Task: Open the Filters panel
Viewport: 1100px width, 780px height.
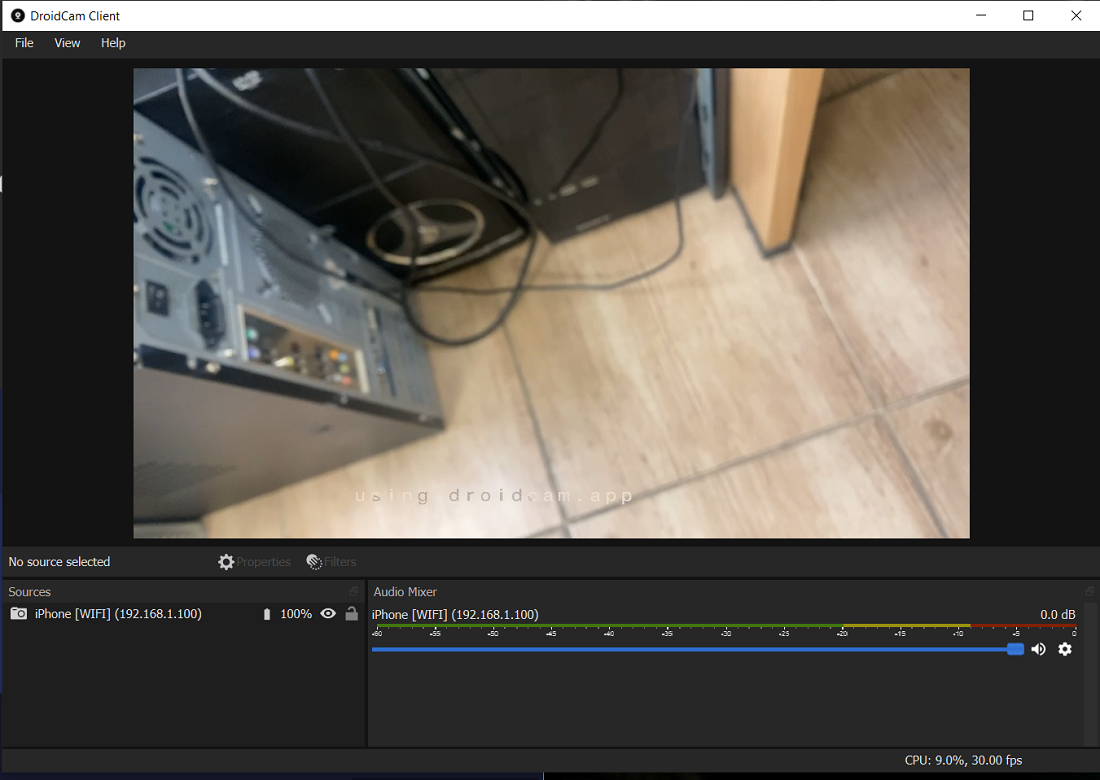Action: click(331, 561)
